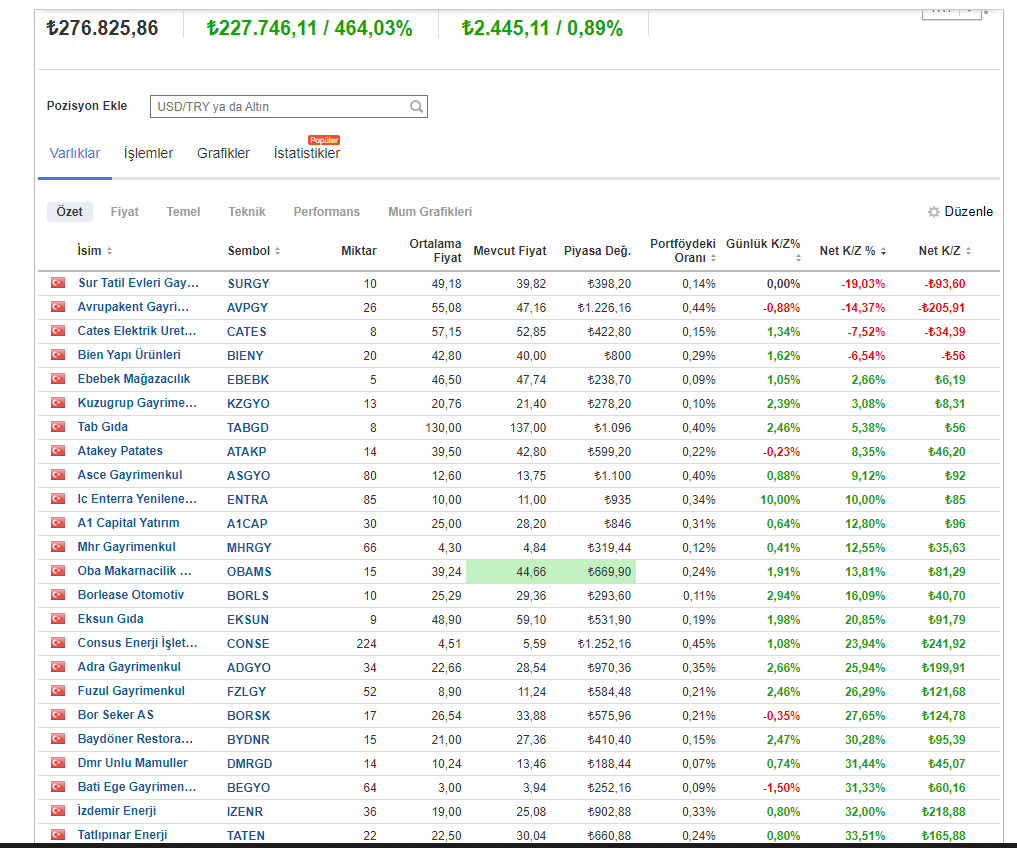Click the ₺276.825,86 portfolio total

coord(102,28)
